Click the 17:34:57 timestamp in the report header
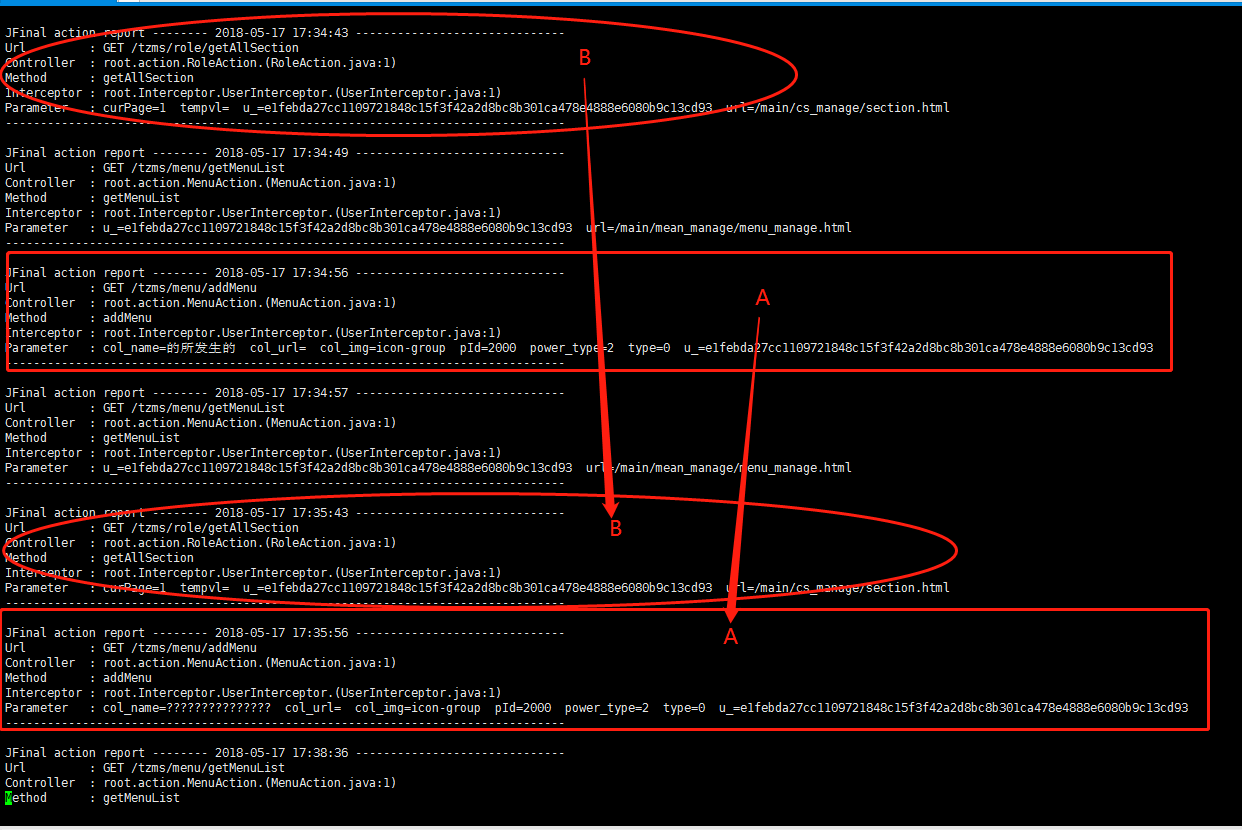This screenshot has width=1242, height=830. click(314, 393)
